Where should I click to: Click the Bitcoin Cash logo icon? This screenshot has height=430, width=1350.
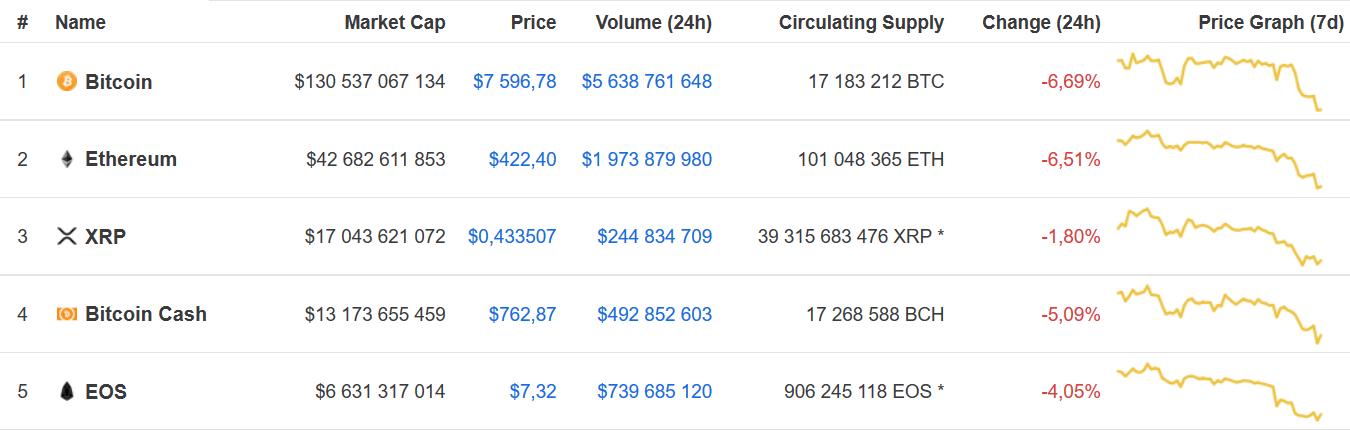pyautogui.click(x=67, y=314)
